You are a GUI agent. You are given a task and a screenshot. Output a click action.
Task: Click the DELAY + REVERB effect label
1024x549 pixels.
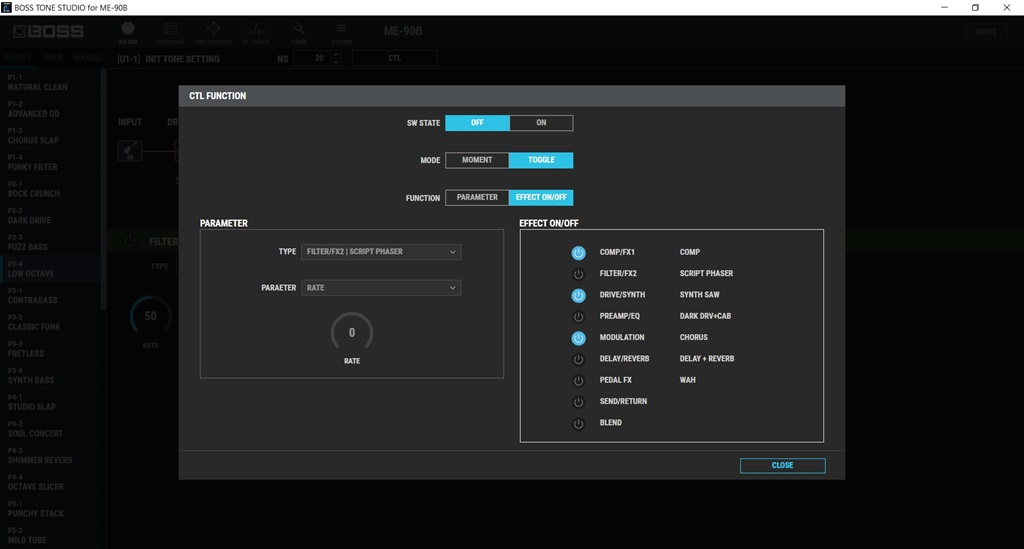[707, 359]
